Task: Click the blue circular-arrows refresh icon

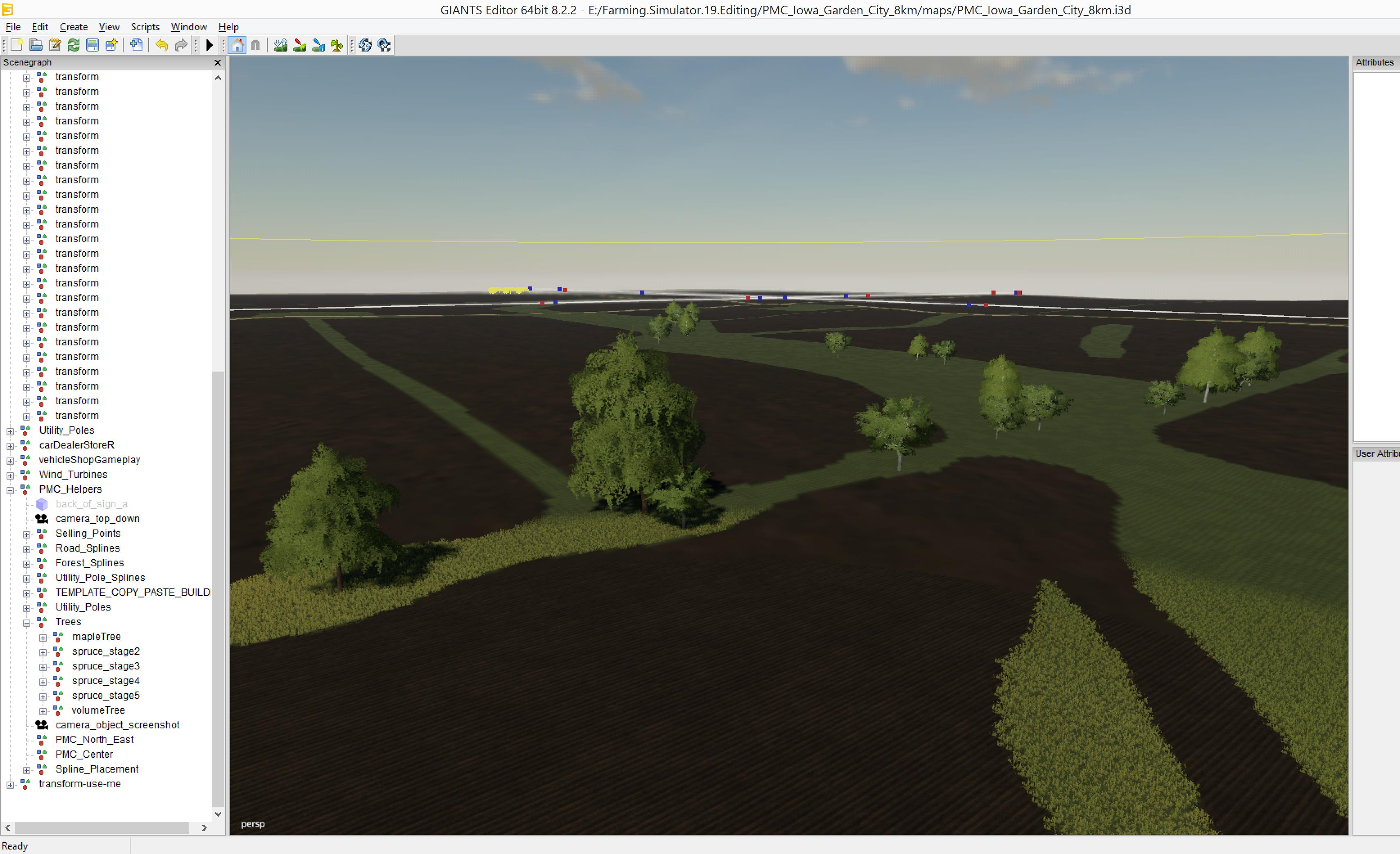Action: (365, 45)
